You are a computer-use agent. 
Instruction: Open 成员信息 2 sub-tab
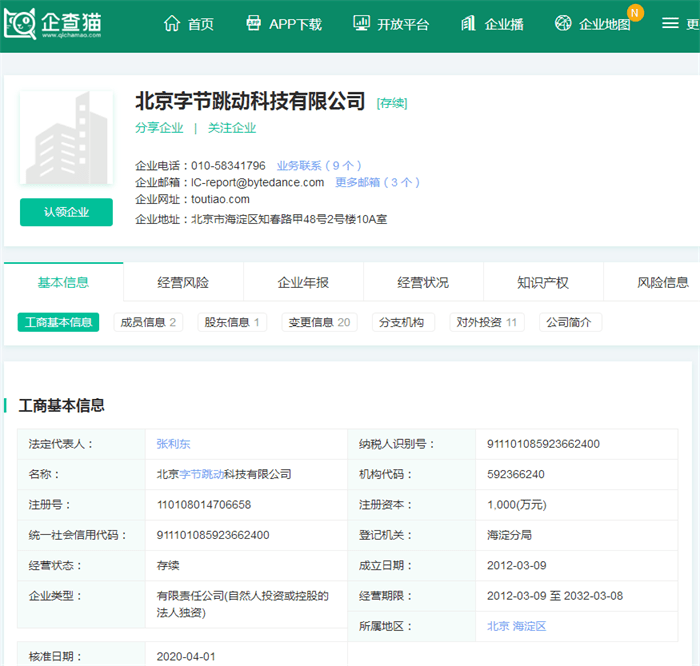click(x=148, y=322)
